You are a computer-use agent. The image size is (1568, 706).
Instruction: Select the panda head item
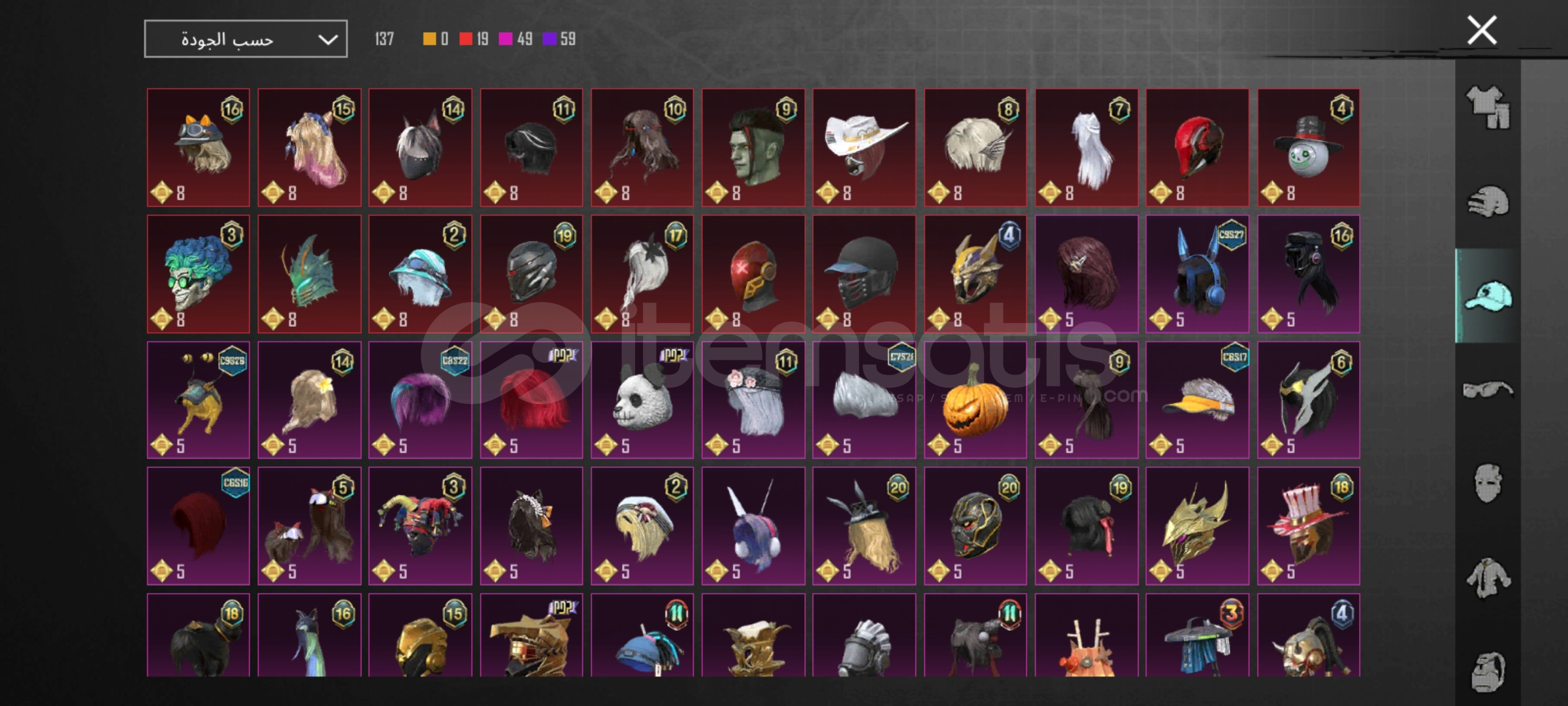point(642,400)
